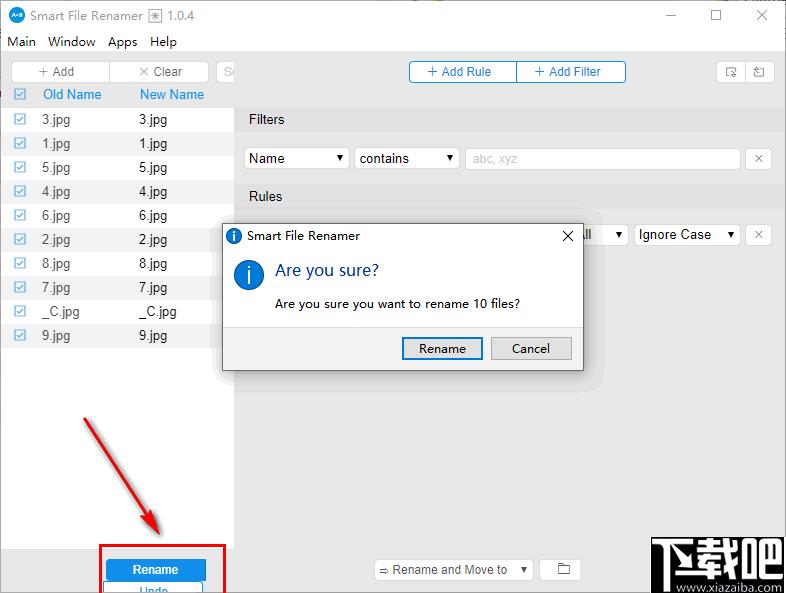Open the Name filter field dropdown

tap(296, 158)
